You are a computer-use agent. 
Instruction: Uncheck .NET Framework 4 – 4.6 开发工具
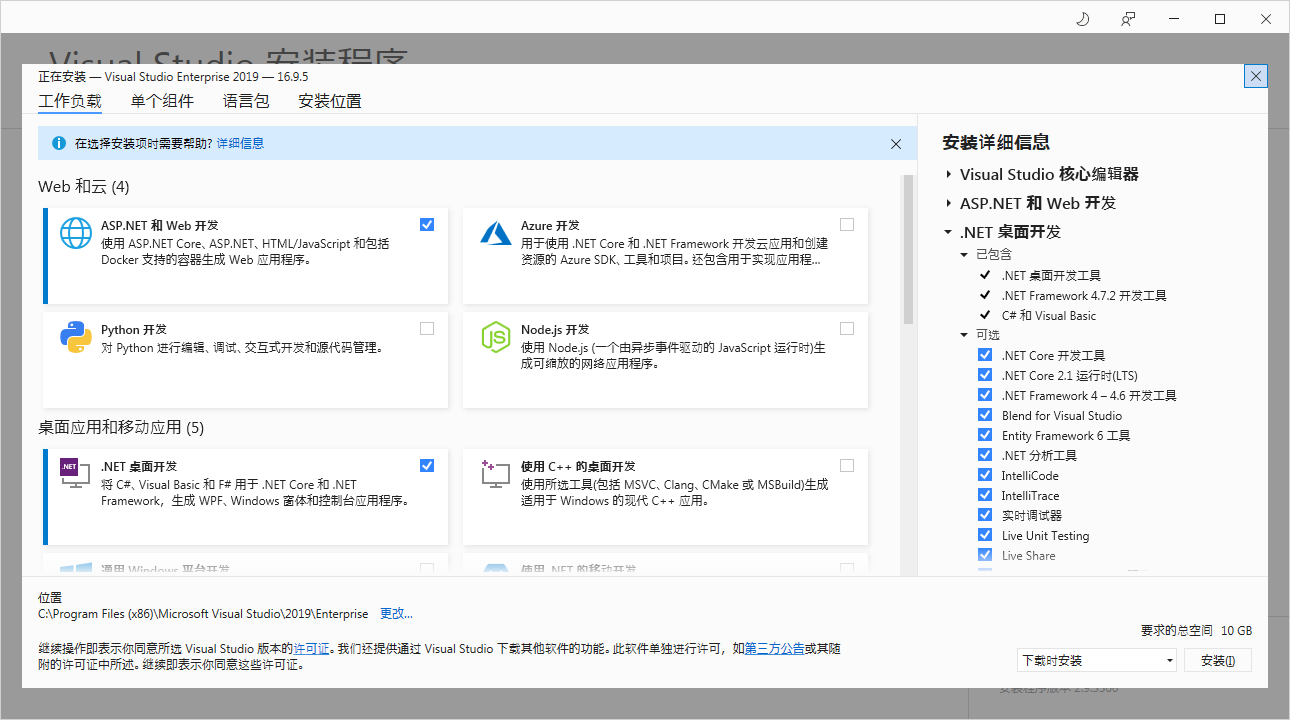[x=985, y=395]
